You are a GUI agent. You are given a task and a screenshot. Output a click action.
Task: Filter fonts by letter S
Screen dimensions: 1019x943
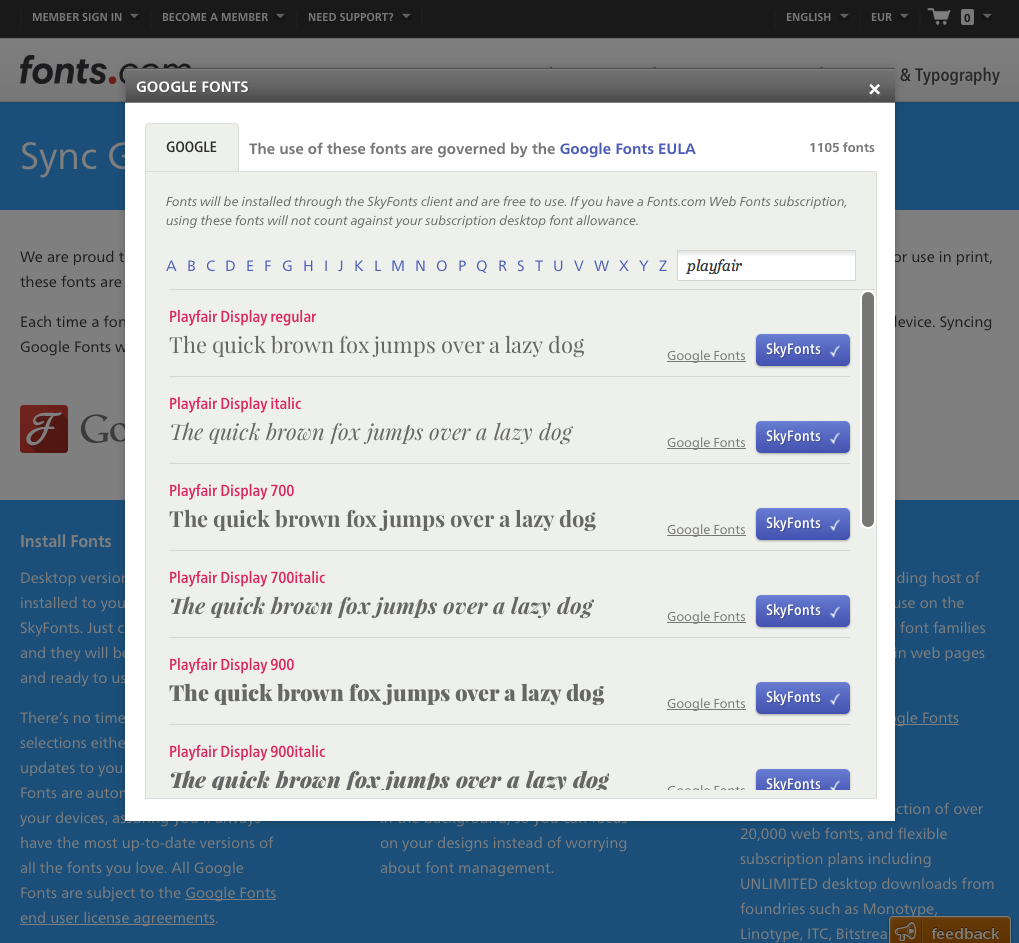coord(521,266)
